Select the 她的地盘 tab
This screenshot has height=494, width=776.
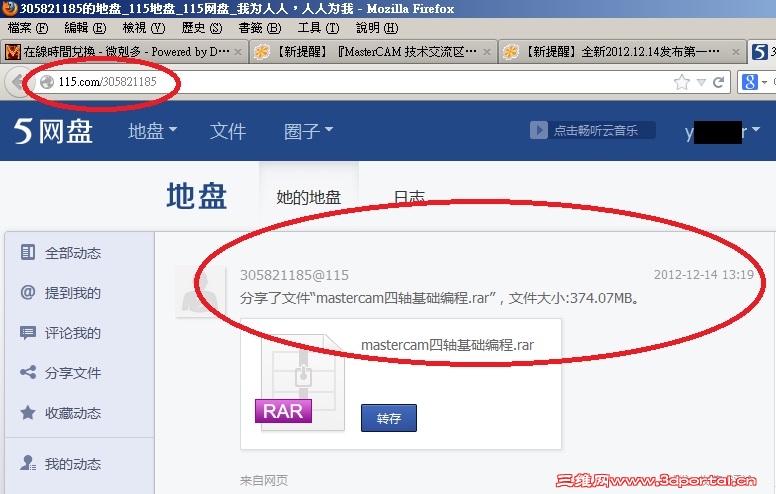(x=309, y=197)
